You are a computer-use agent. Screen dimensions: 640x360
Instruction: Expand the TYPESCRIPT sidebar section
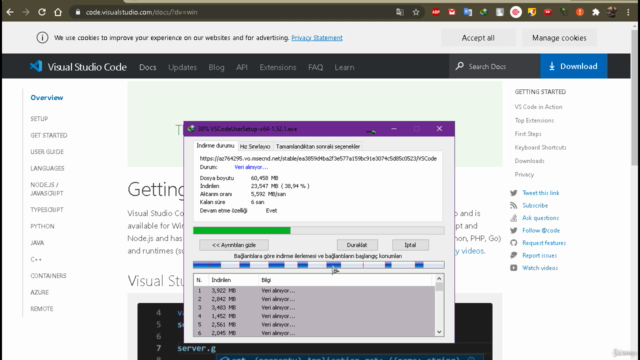[x=47, y=210]
